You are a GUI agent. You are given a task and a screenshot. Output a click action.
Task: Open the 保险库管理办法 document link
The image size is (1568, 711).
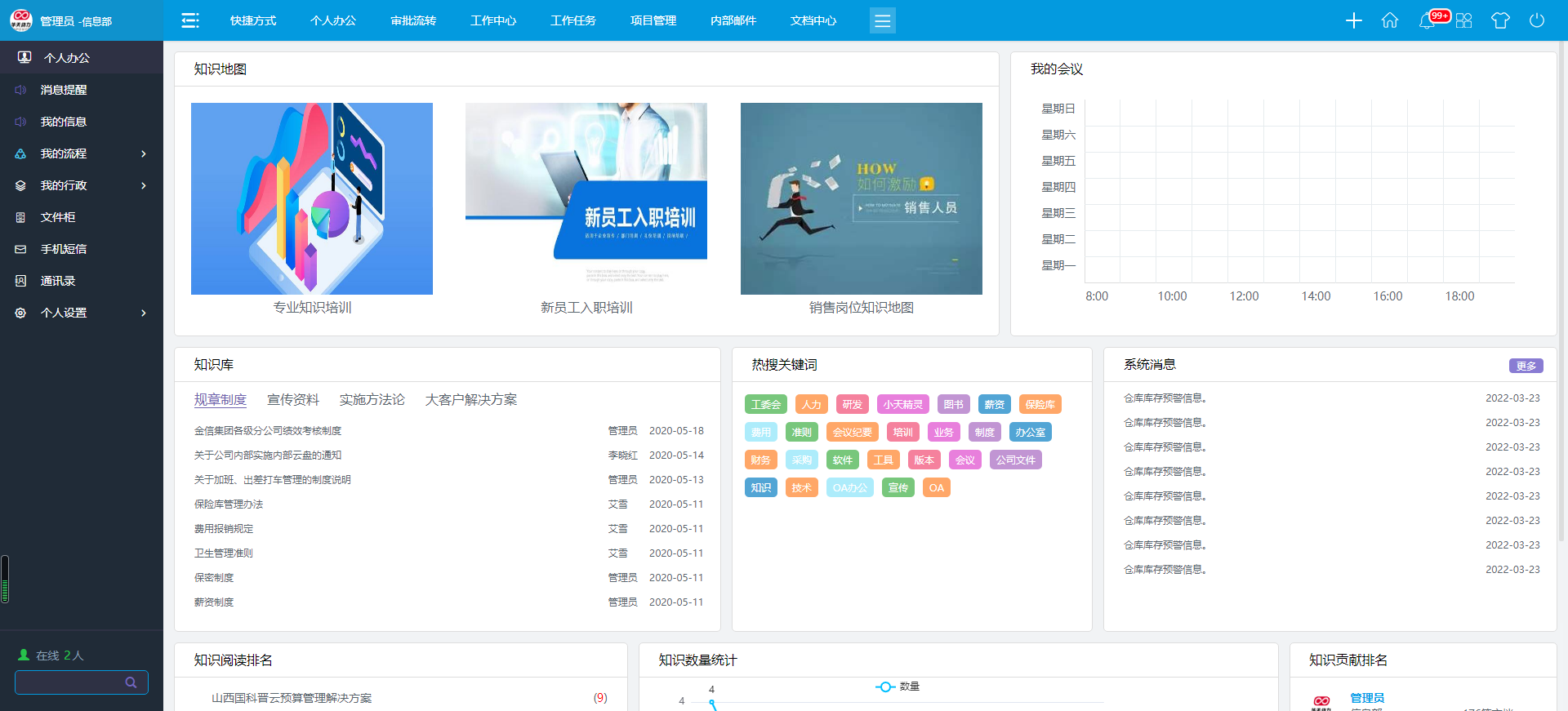click(229, 504)
